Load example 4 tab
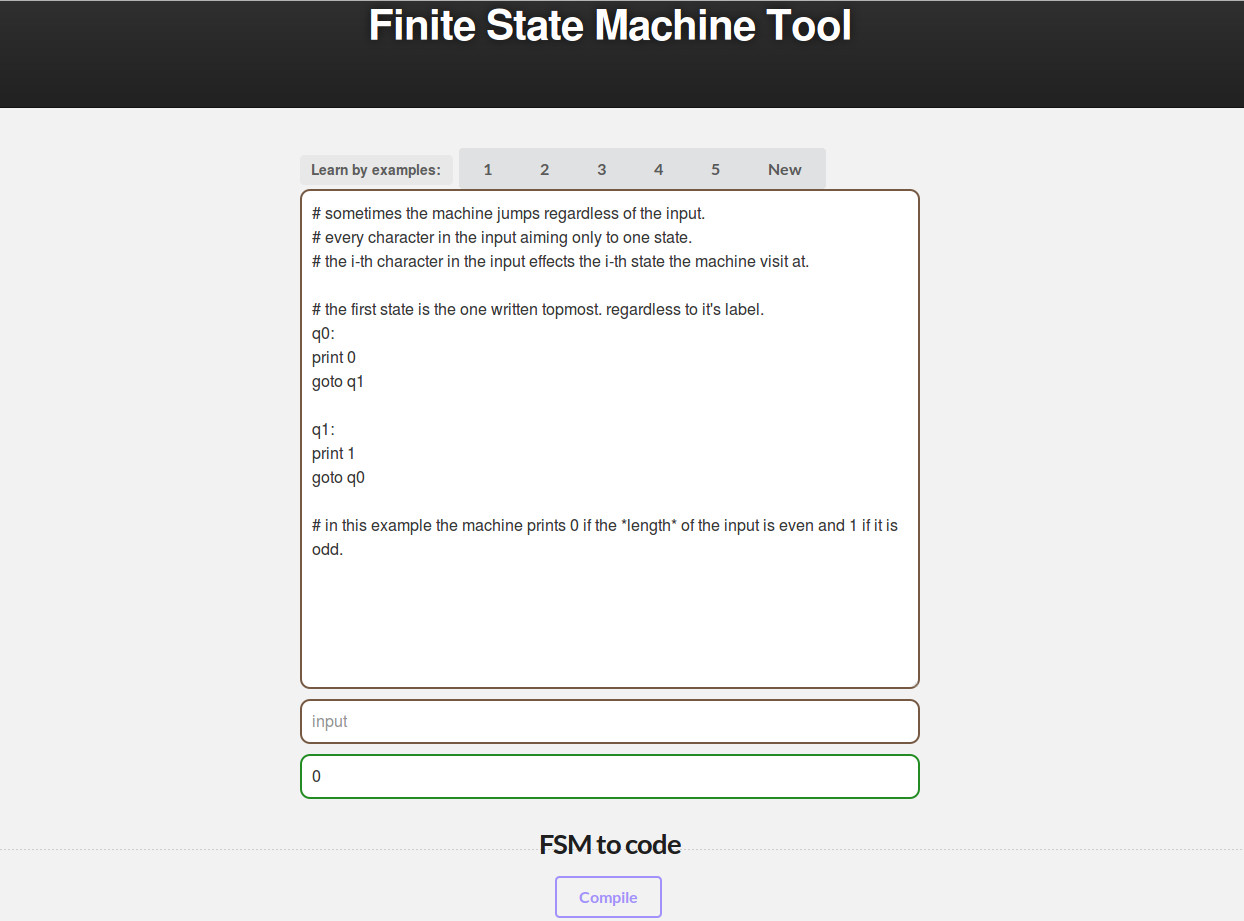 [x=659, y=169]
